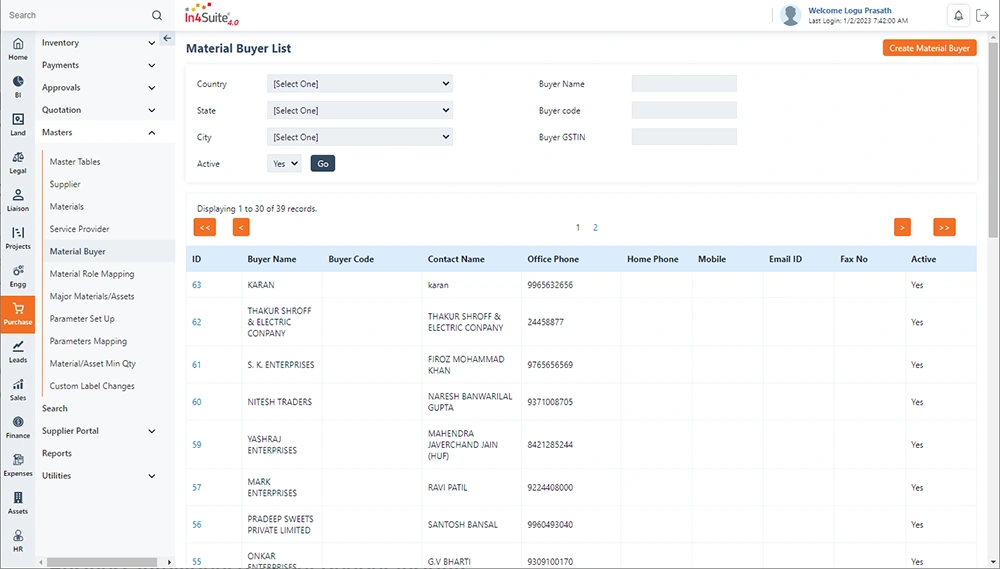1000x569 pixels.
Task: Open the Home module icon
Action: 18,49
